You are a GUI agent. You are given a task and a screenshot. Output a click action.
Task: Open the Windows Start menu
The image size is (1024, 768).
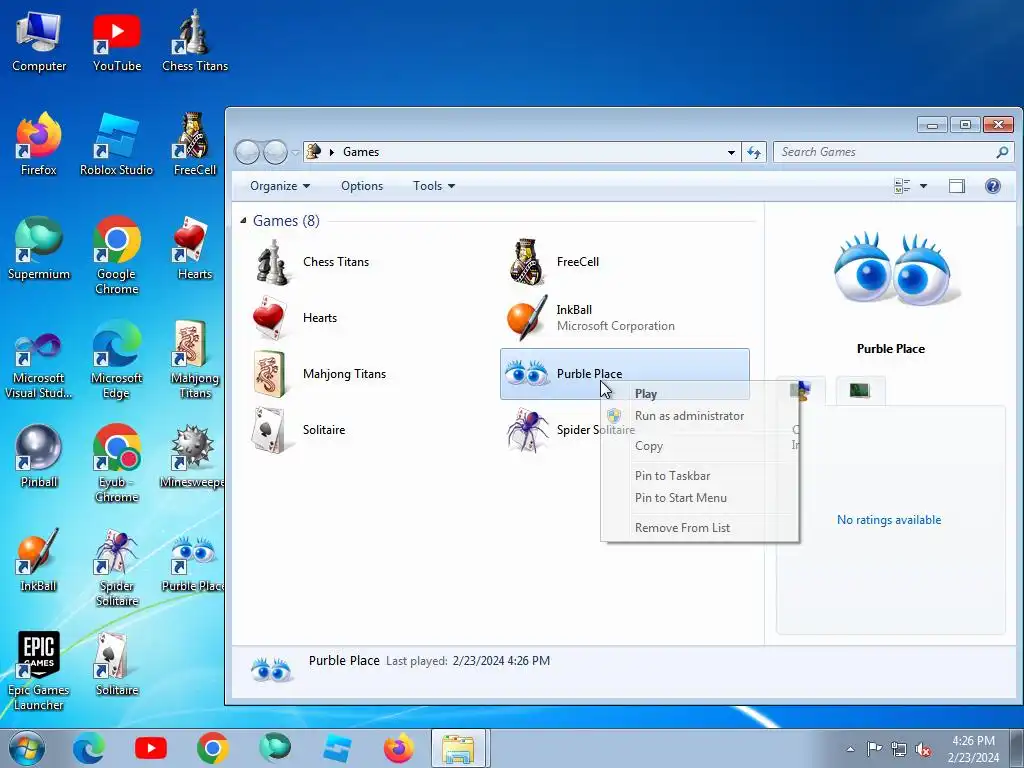(x=27, y=748)
